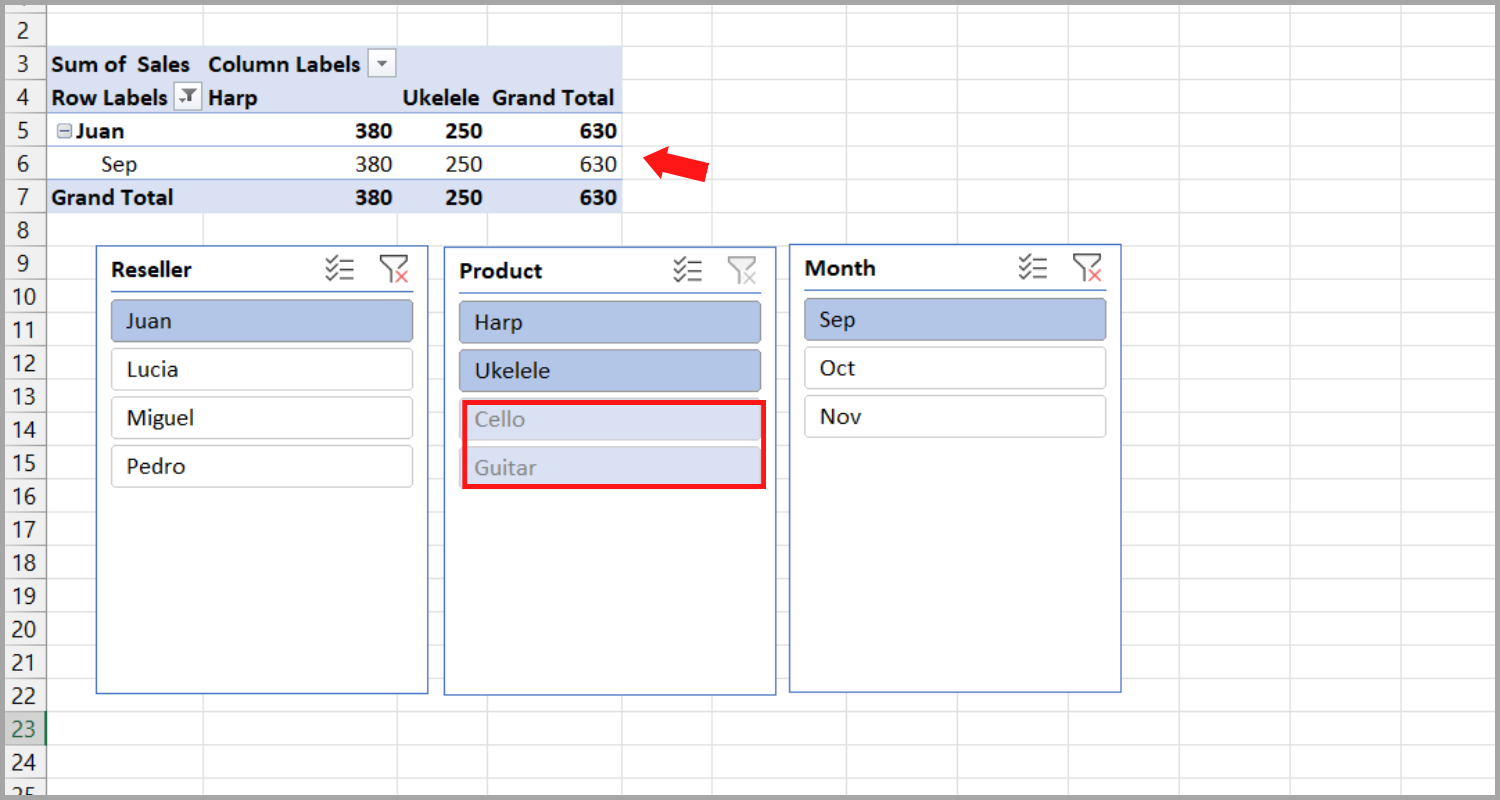Enable Multi-Select in the Product slicer
Viewport: 1500px width, 800px height.
(688, 270)
